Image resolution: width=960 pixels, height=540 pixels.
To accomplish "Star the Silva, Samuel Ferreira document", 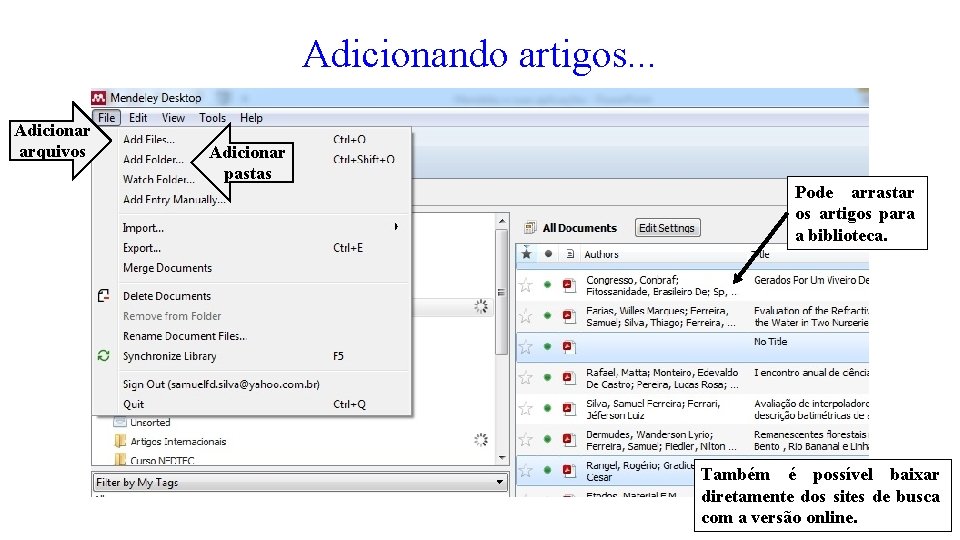I will (525, 408).
